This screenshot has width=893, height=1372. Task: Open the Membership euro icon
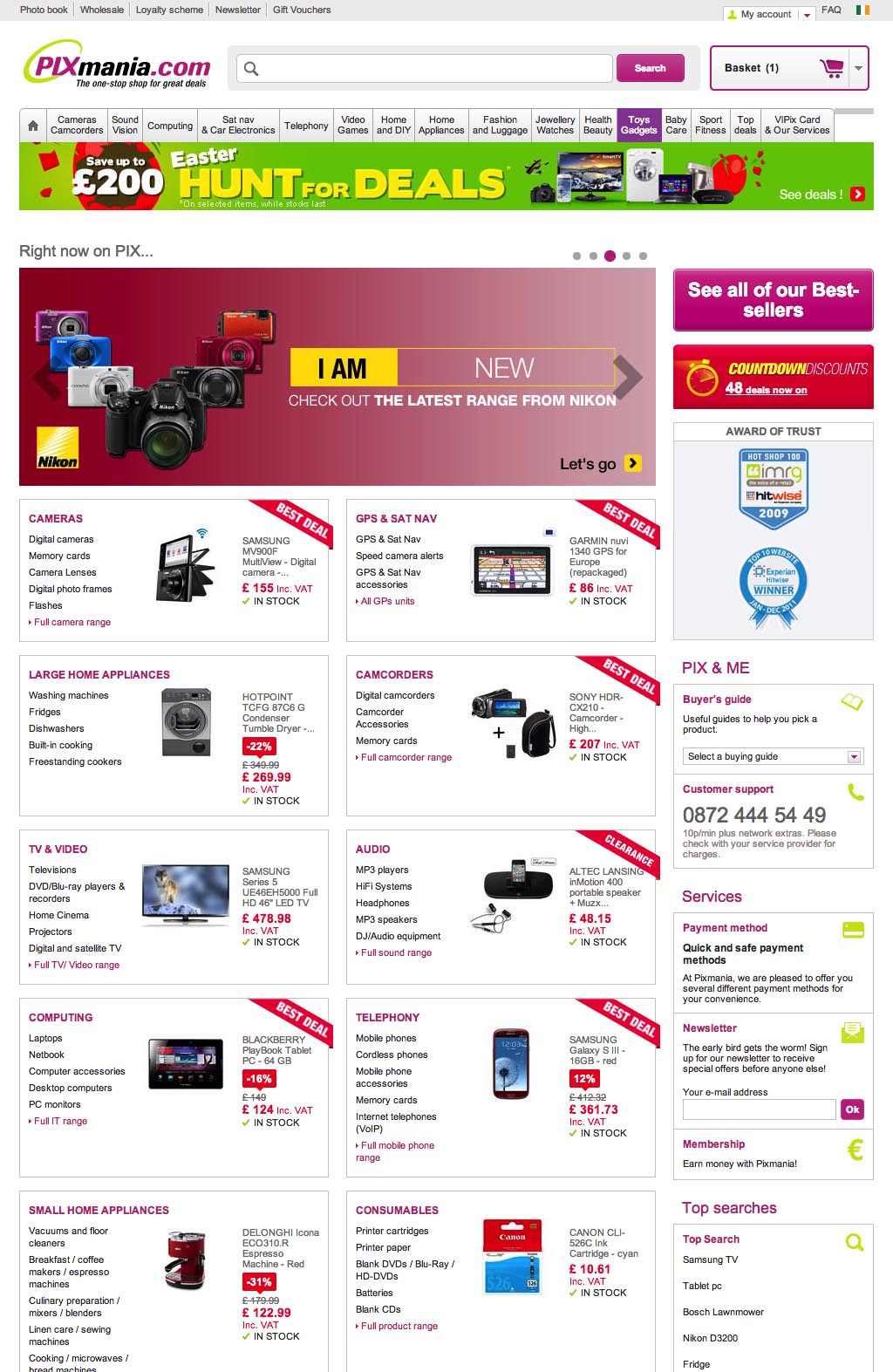[856, 1150]
